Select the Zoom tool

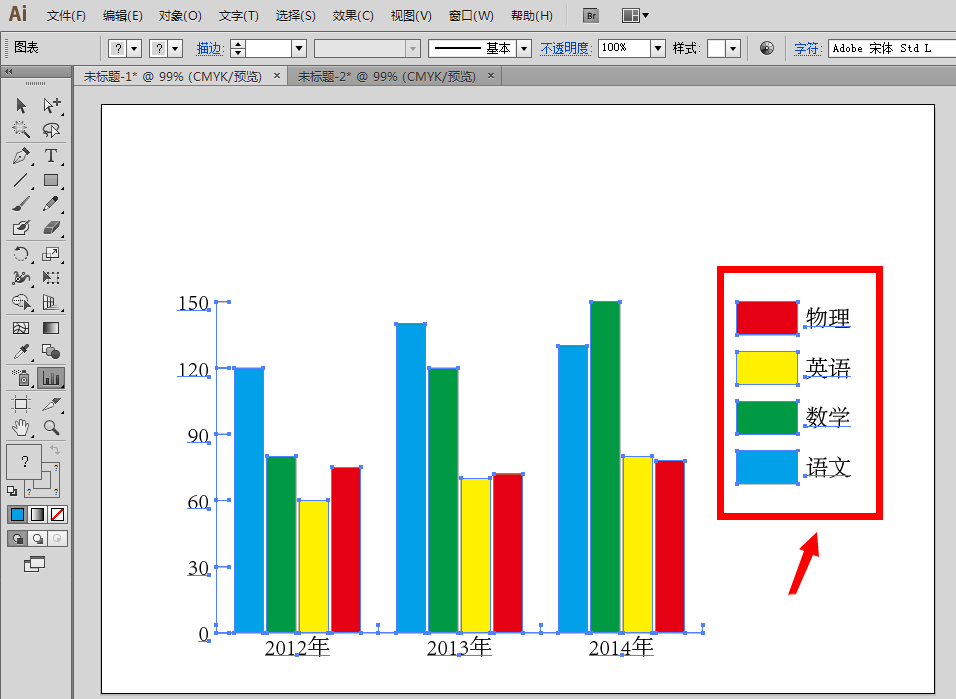click(51, 428)
